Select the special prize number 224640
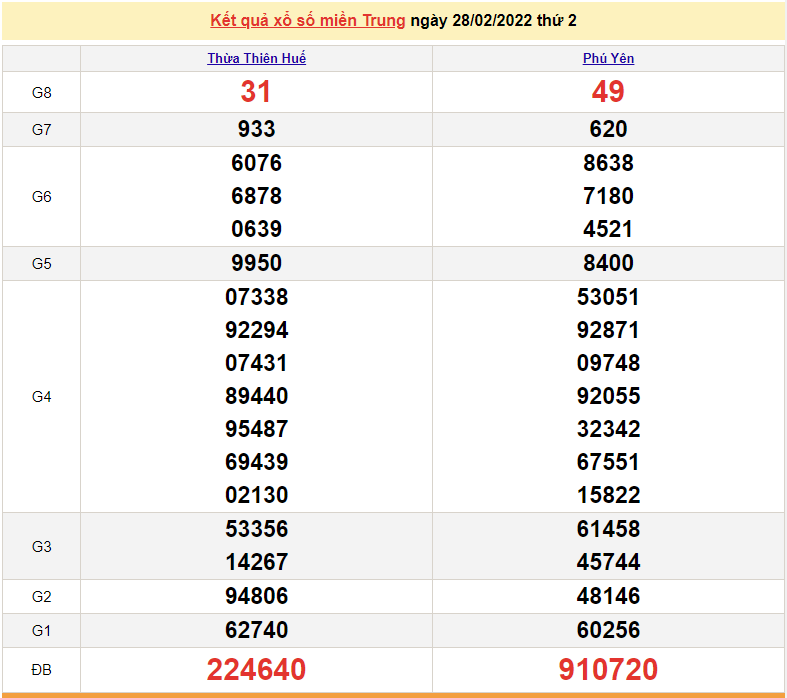Image resolution: width=787 pixels, height=698 pixels. pyautogui.click(x=256, y=669)
